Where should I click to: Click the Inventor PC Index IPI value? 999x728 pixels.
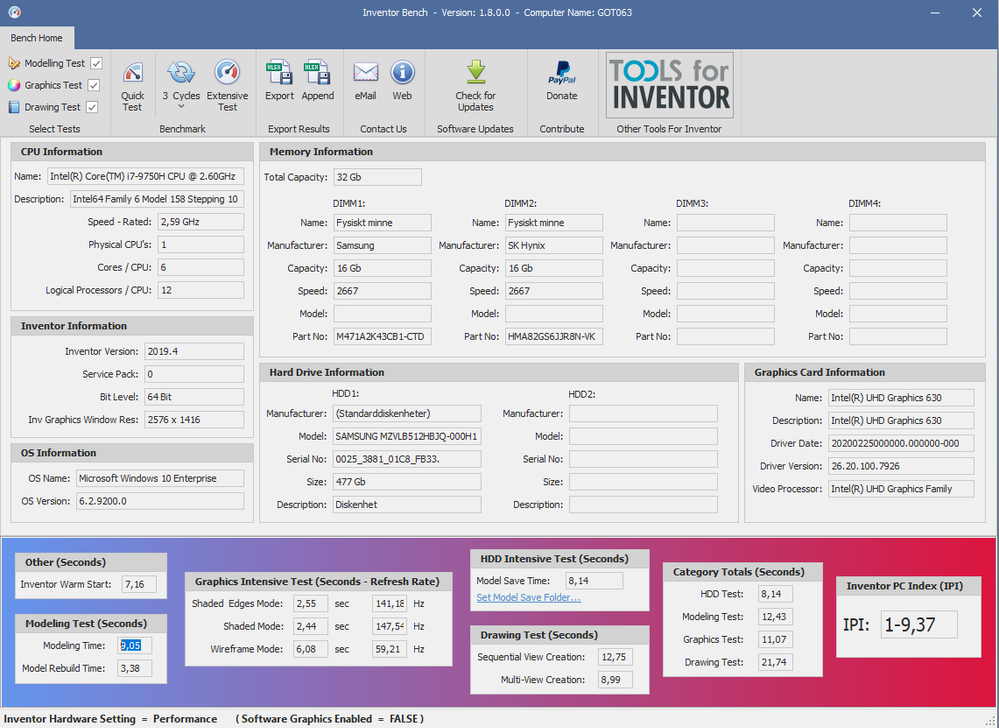point(919,625)
